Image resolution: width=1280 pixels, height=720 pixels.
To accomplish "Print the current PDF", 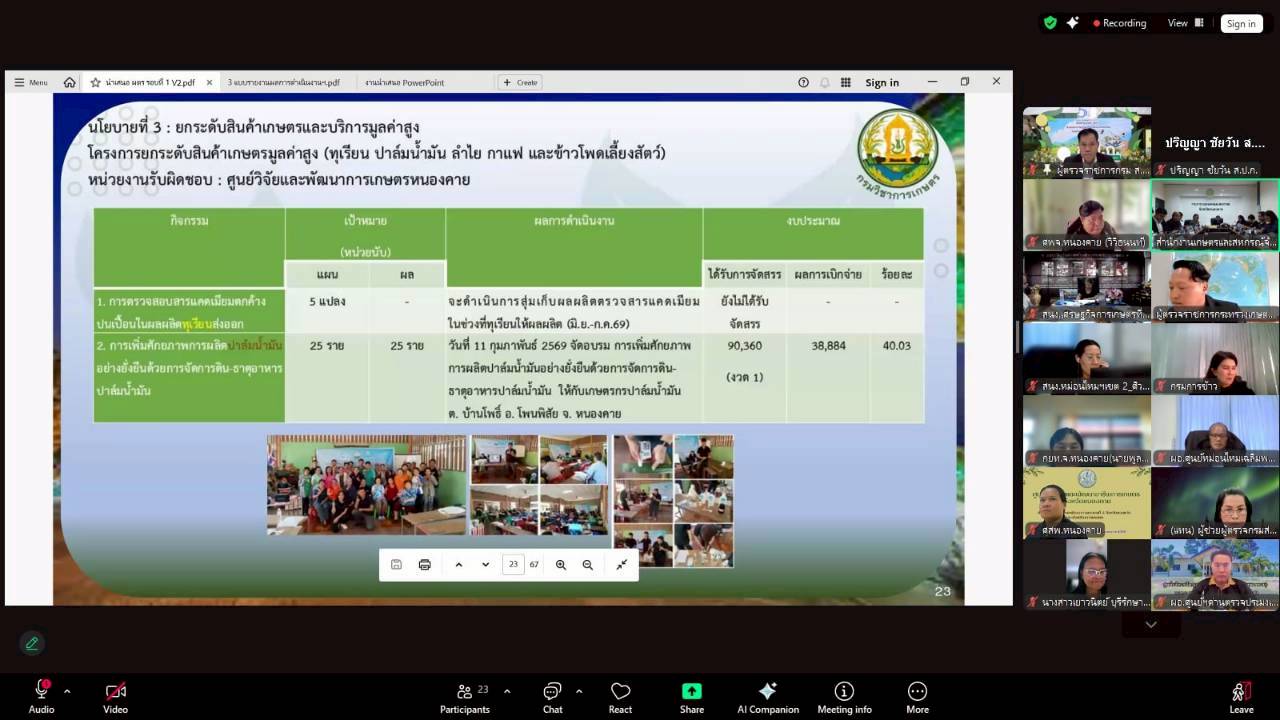I will (x=424, y=564).
